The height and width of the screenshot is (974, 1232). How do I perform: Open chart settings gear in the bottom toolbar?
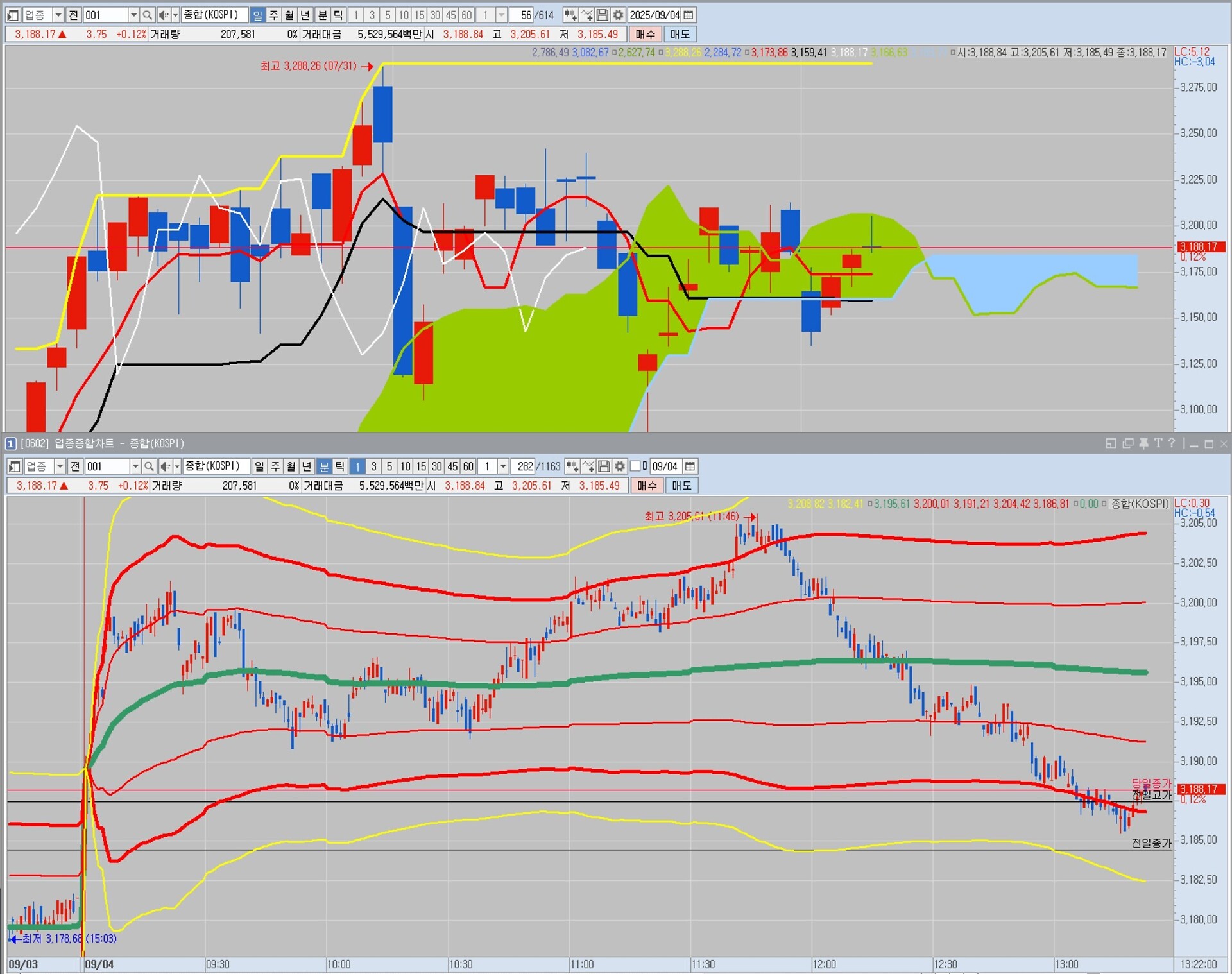[620, 466]
